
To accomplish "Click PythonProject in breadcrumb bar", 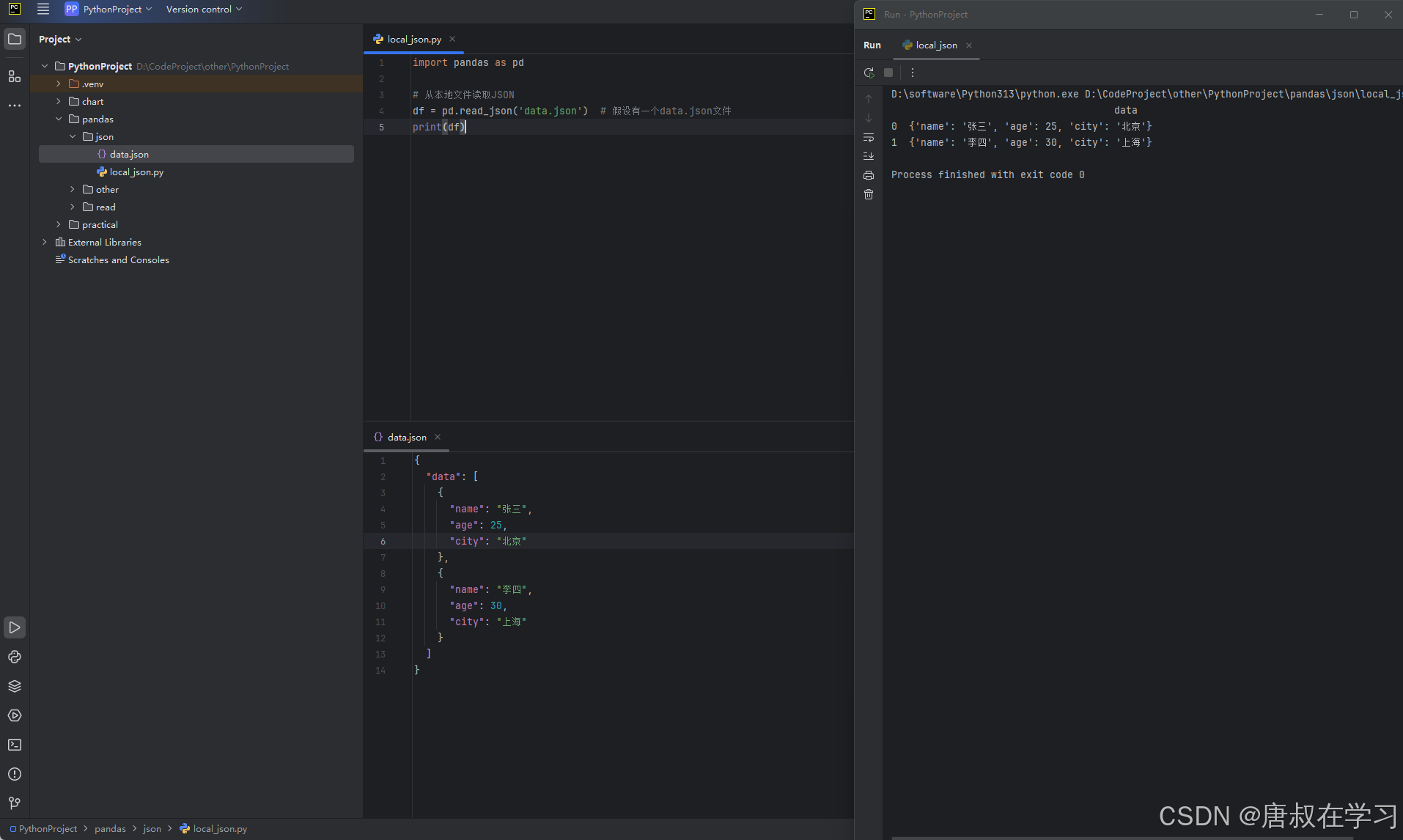I will pyautogui.click(x=43, y=829).
